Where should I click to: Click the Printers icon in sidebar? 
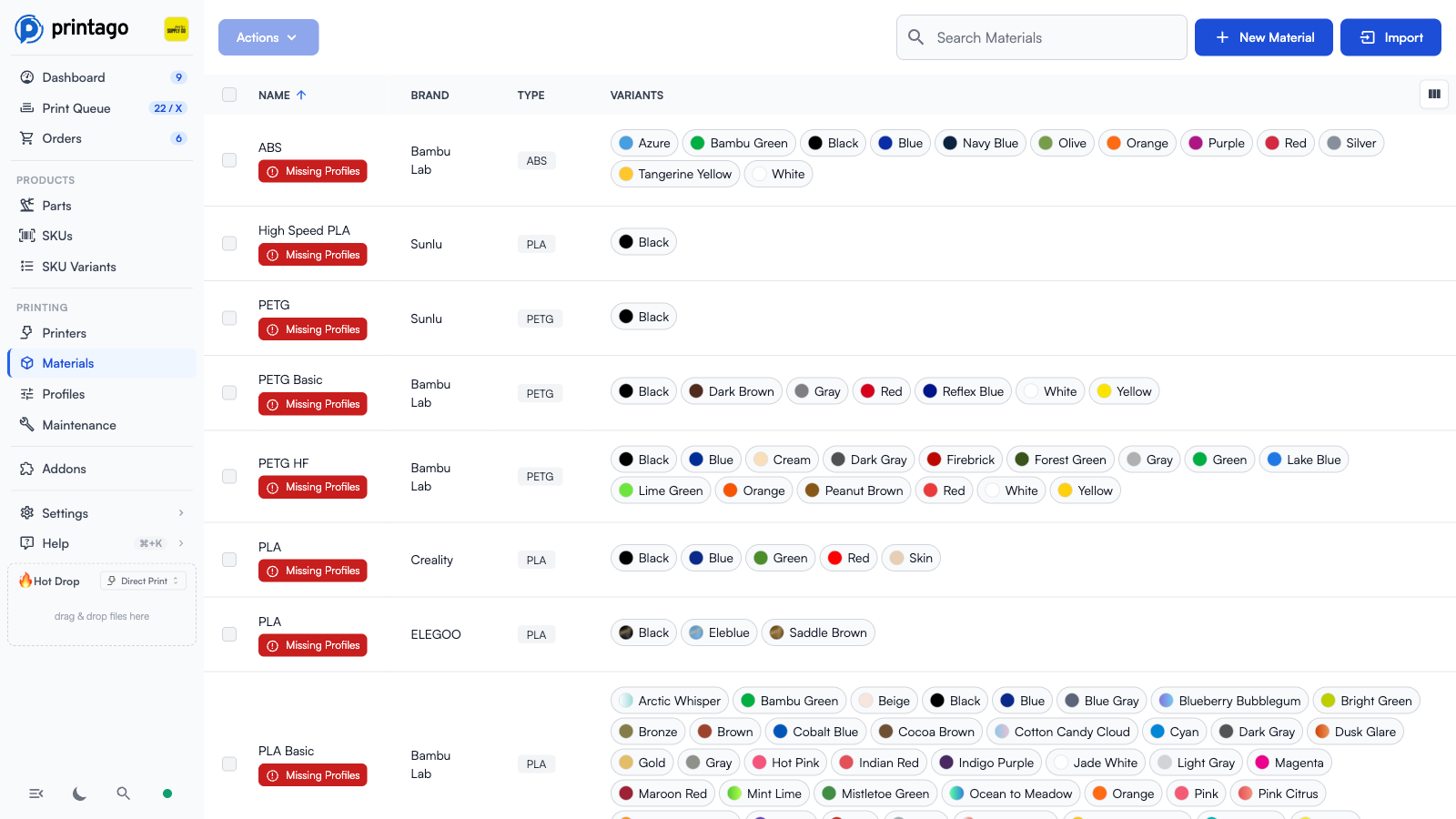coord(27,333)
